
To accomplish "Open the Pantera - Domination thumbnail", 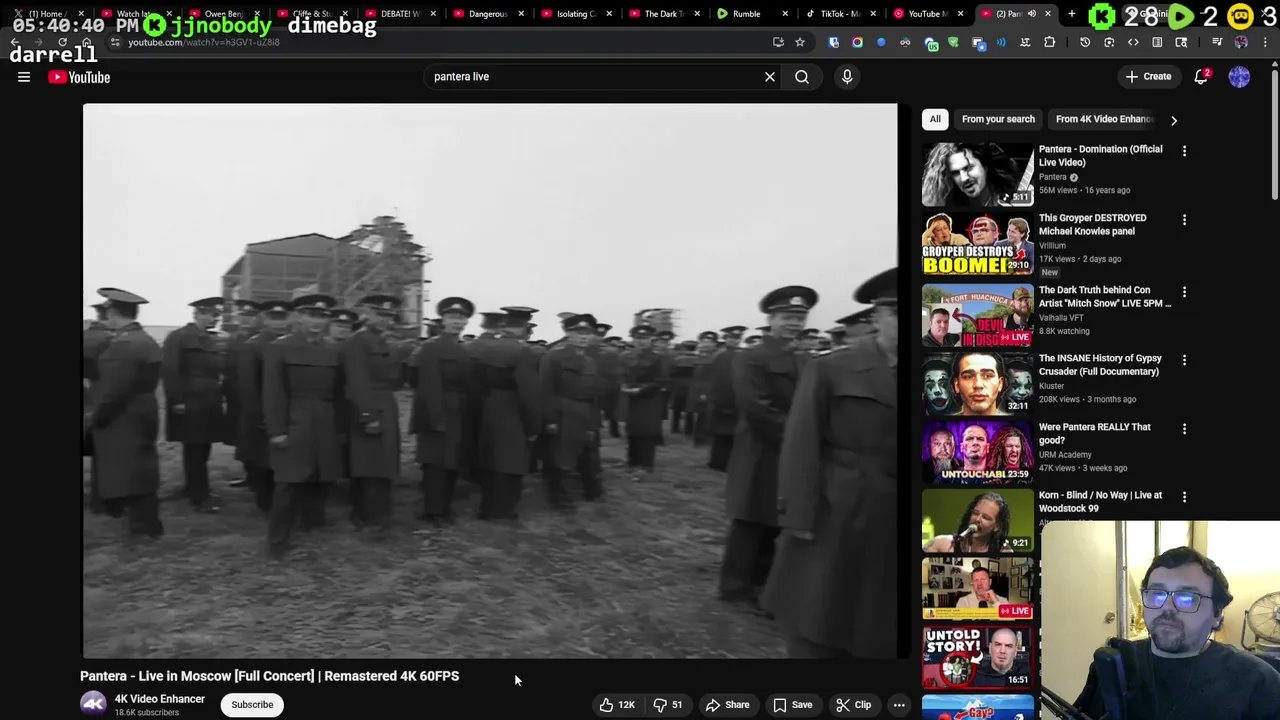I will pos(978,174).
